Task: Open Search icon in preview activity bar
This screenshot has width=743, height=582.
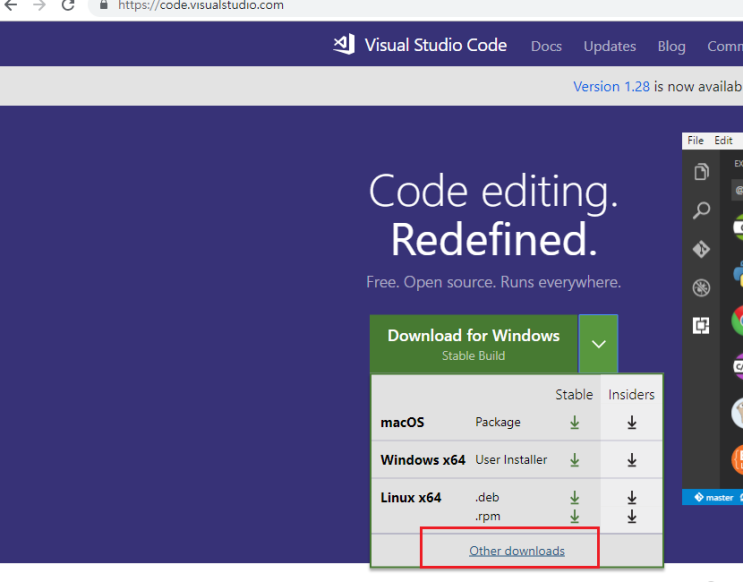Action: click(x=701, y=210)
